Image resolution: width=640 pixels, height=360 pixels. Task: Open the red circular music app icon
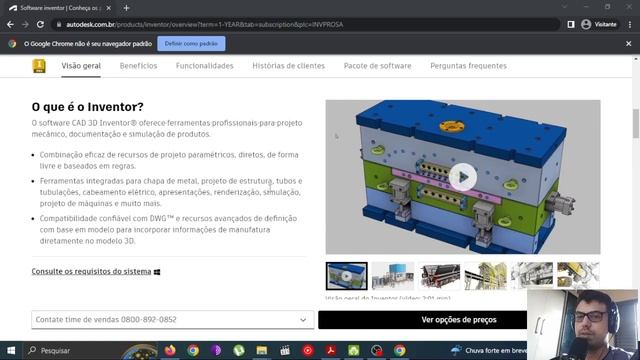tap(308, 351)
